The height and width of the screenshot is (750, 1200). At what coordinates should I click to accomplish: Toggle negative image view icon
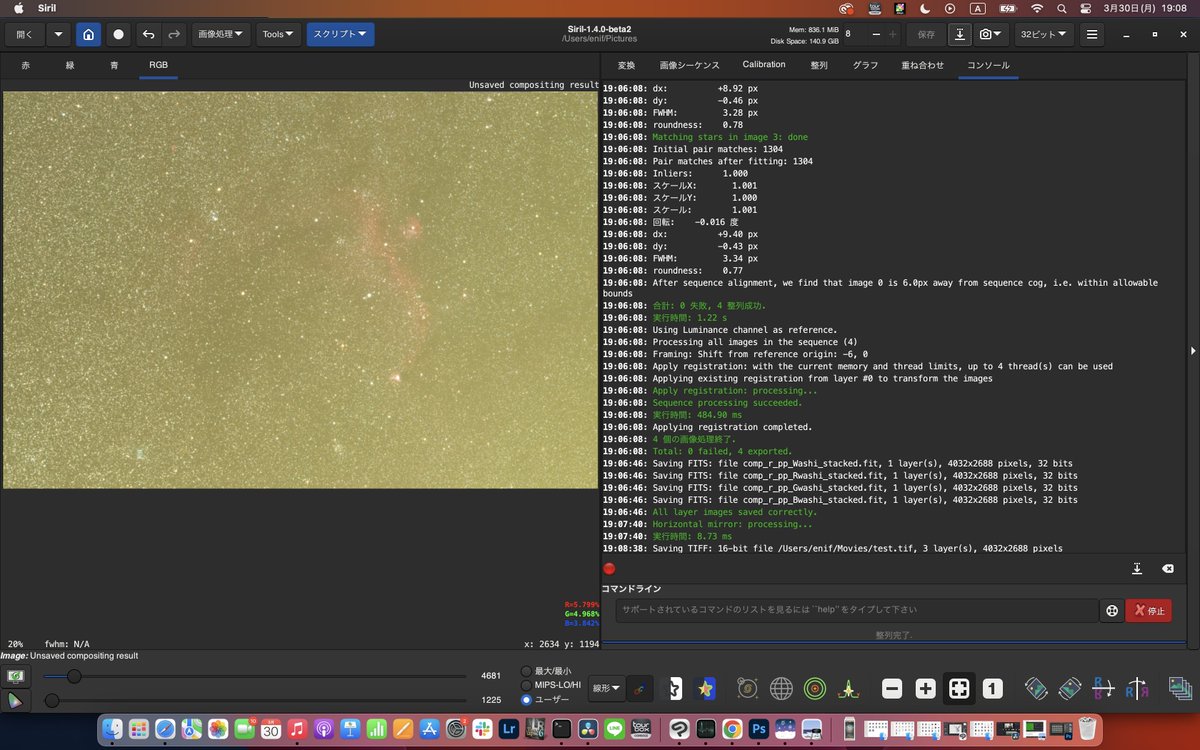coord(675,688)
